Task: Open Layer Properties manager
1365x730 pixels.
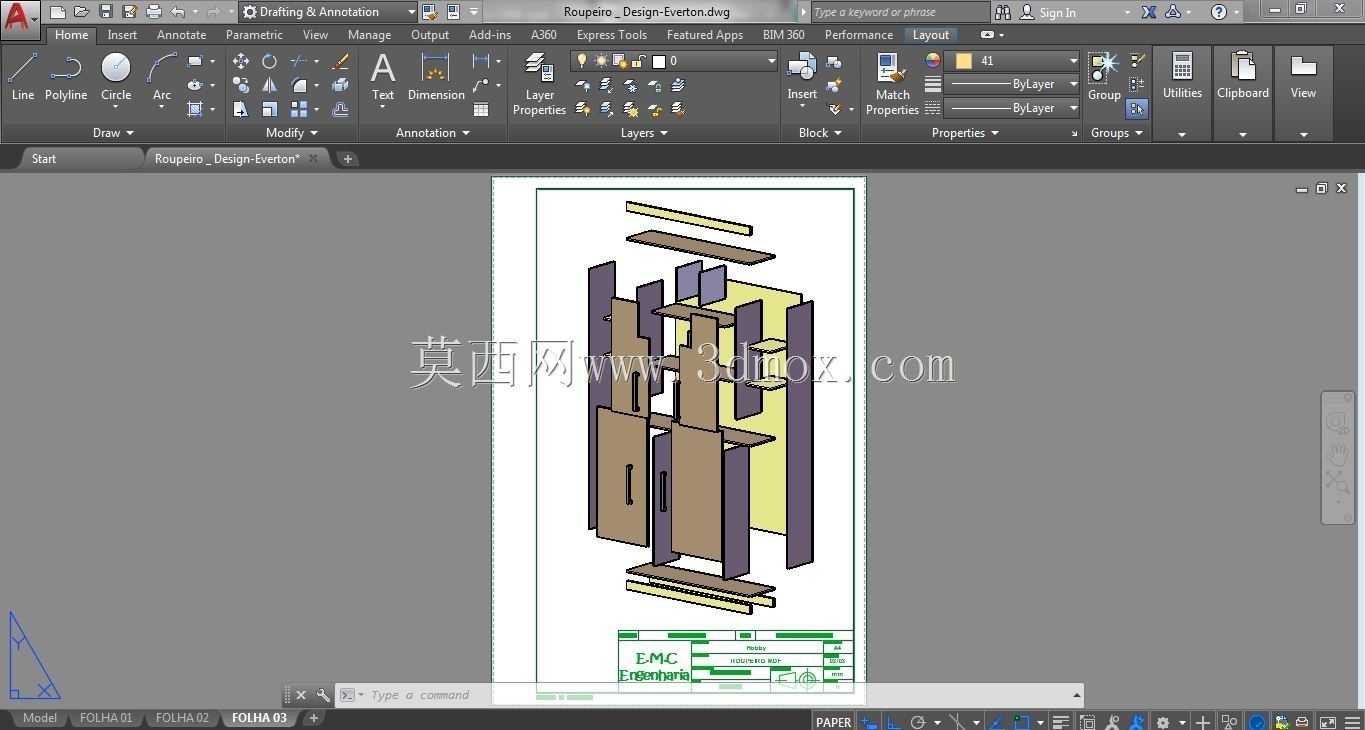Action: [539, 84]
